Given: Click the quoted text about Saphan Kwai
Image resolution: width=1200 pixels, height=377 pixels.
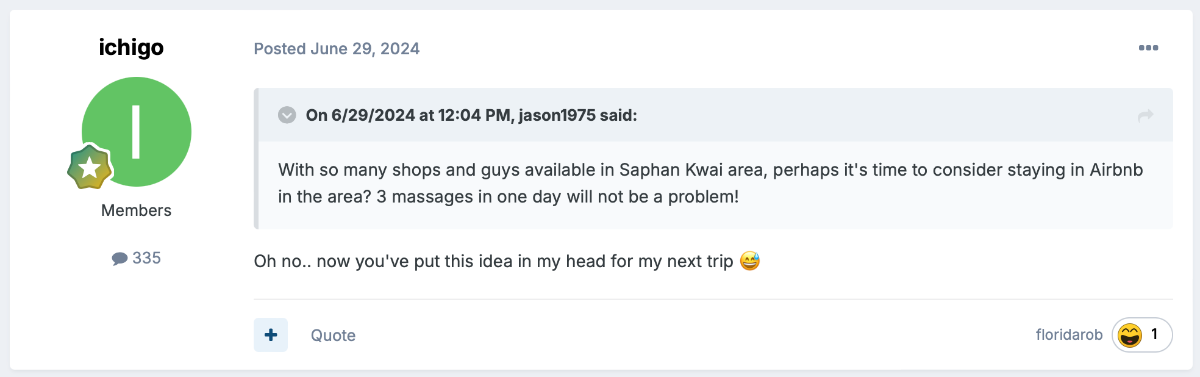Looking at the screenshot, I should click(x=710, y=183).
